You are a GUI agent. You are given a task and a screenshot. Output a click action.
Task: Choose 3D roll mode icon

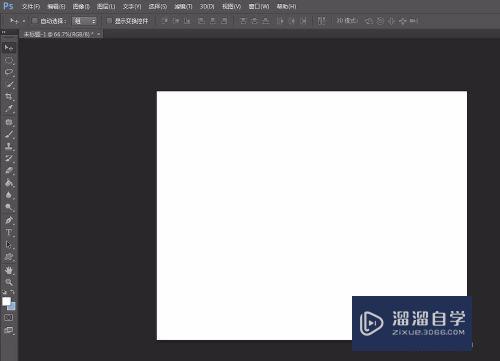[x=380, y=21]
